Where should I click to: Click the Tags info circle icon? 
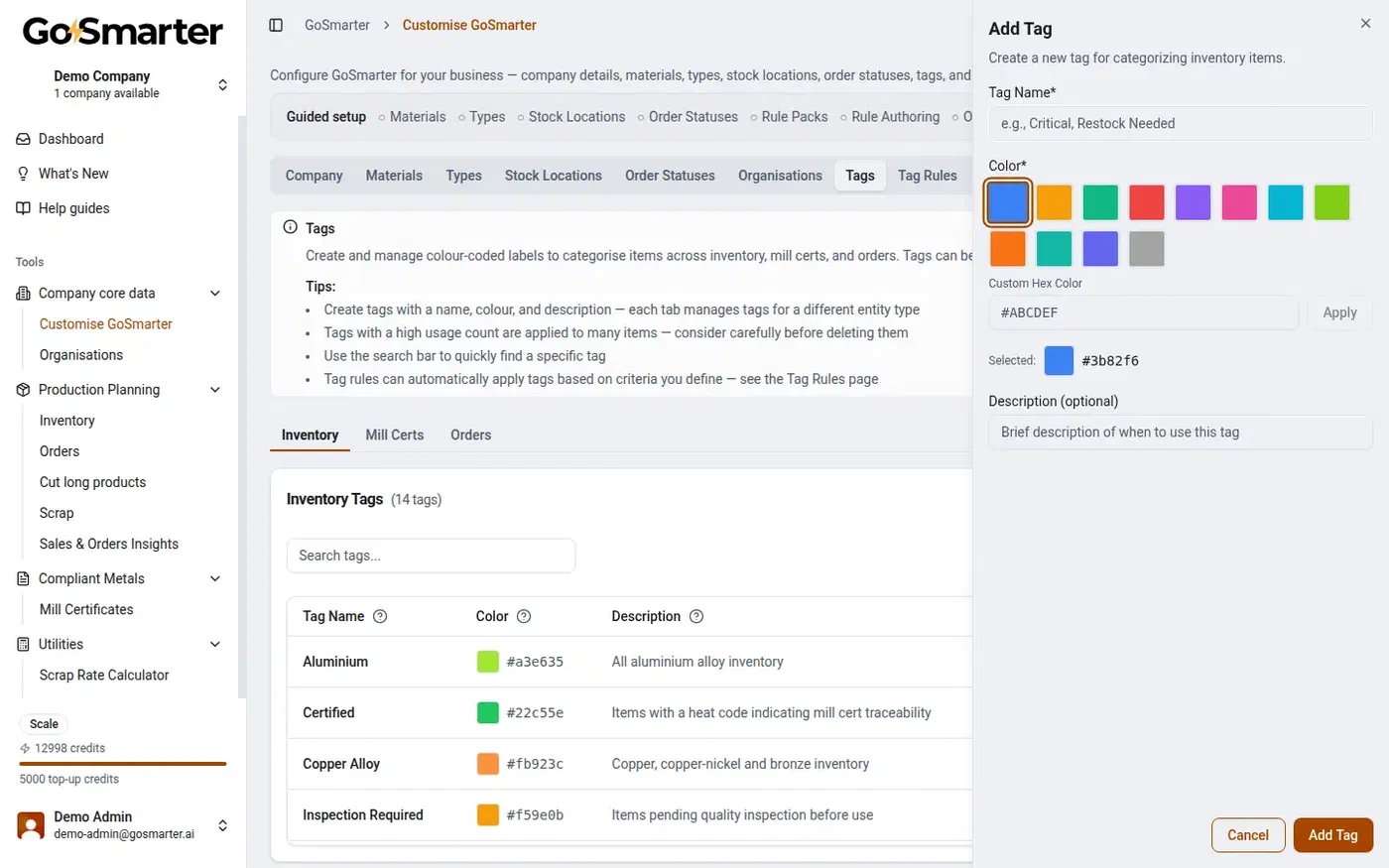291,227
